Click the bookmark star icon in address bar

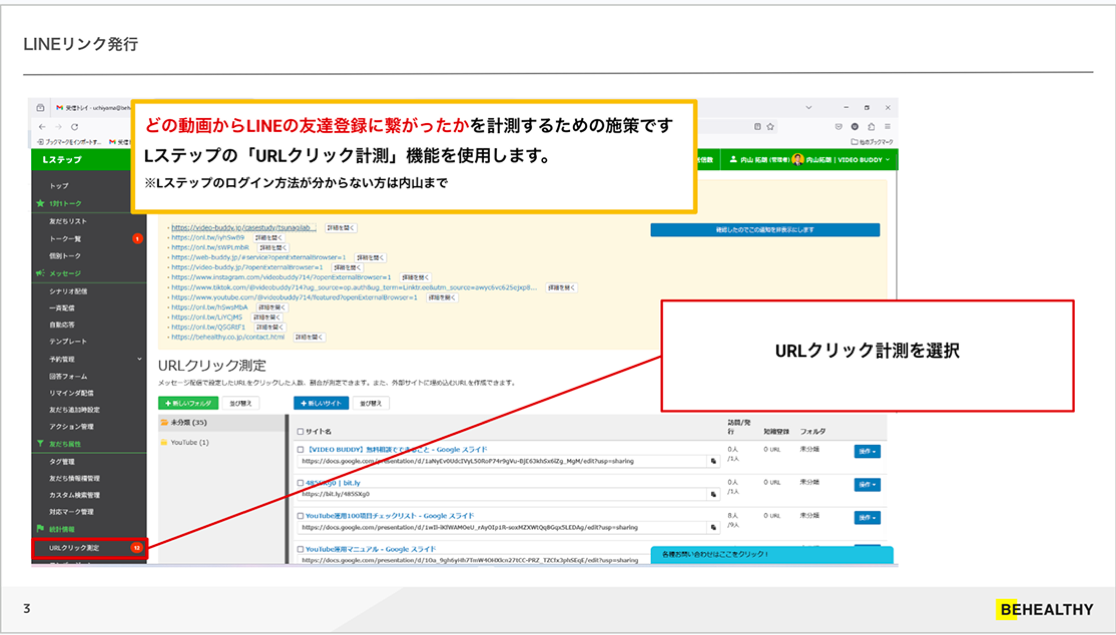(770, 127)
